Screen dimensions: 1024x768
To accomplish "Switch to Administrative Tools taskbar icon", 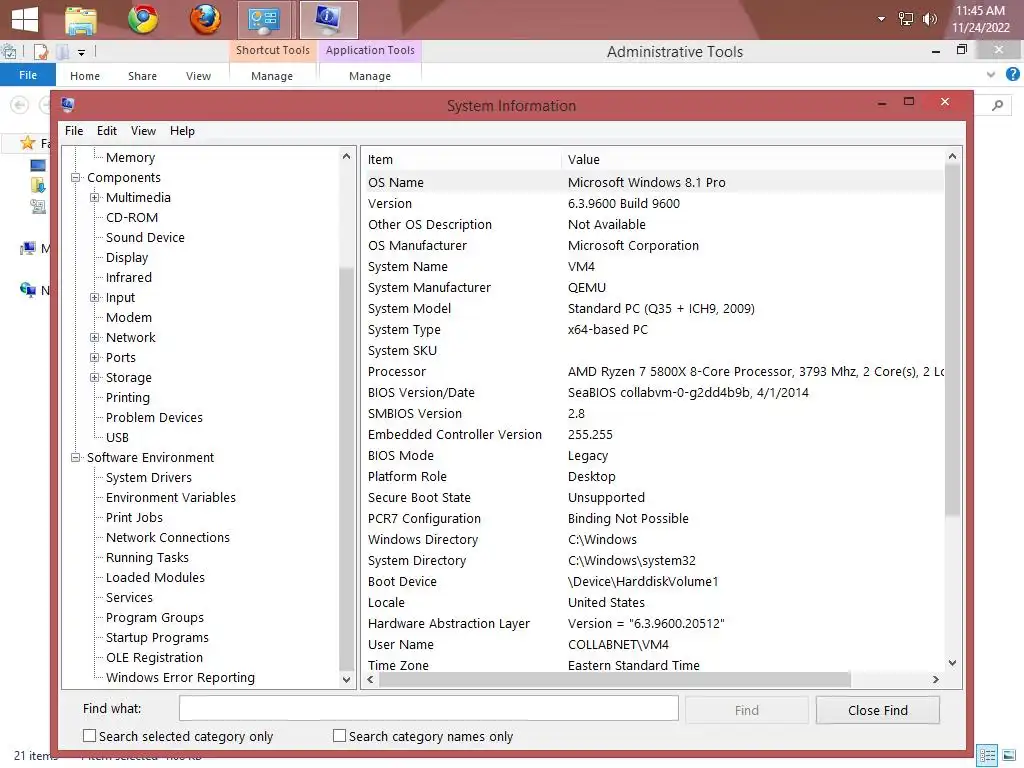I will click(263, 20).
